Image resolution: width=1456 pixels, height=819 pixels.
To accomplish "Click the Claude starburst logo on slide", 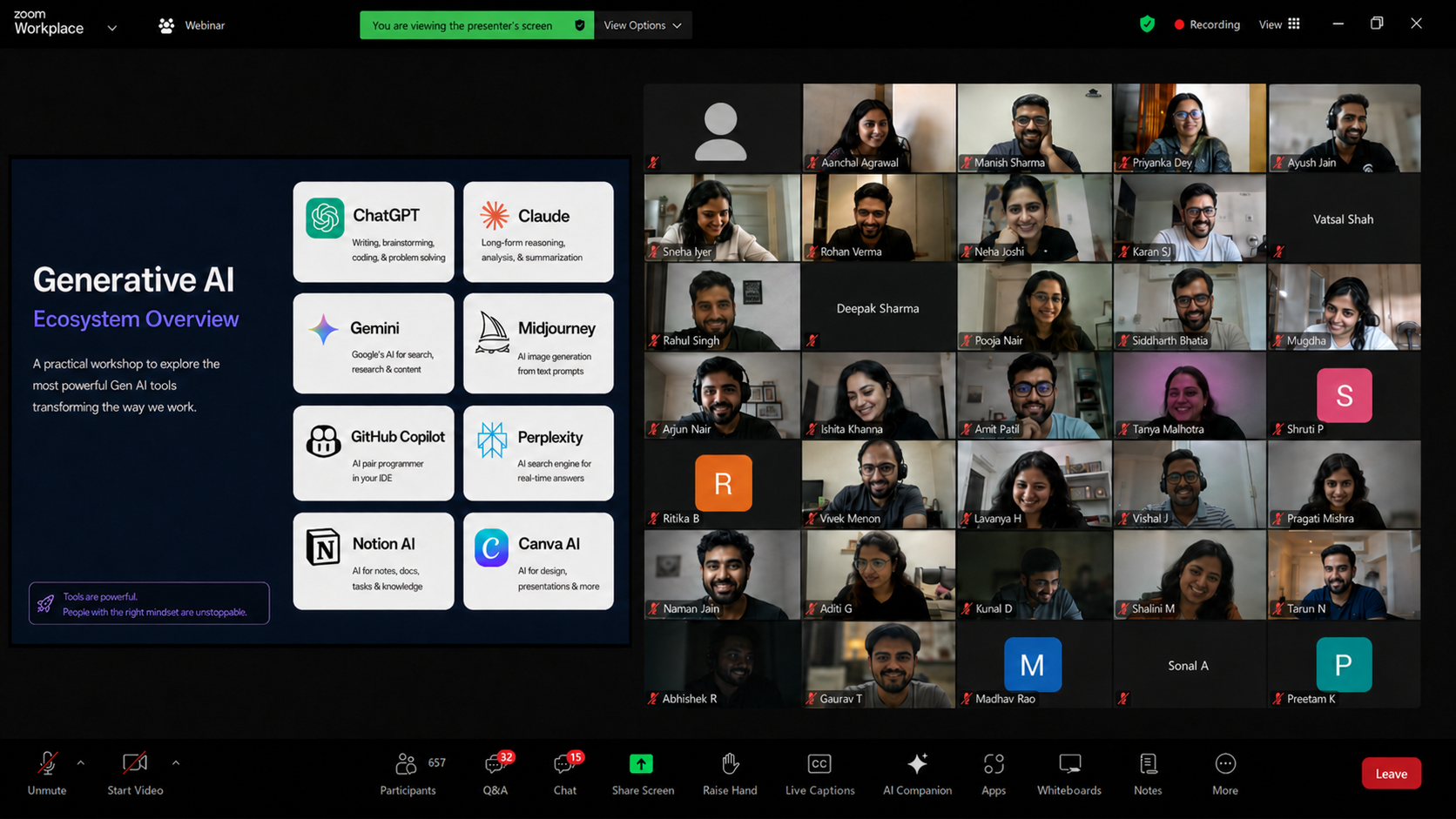I will point(495,215).
